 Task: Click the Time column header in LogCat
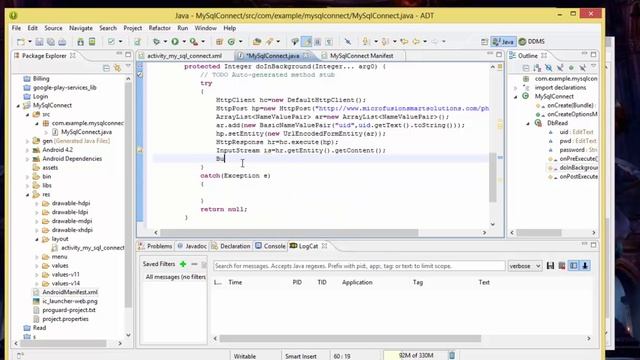(235, 282)
